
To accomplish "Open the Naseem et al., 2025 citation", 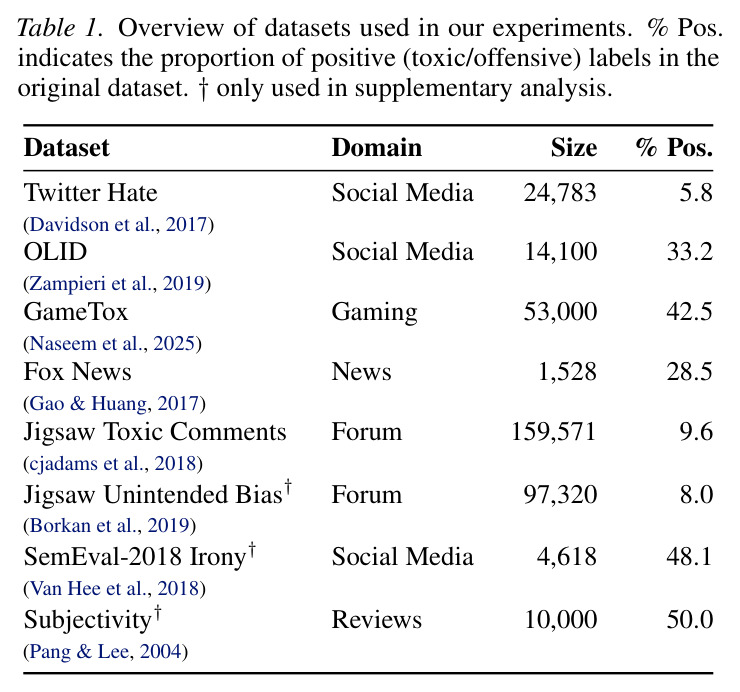I will [112, 344].
